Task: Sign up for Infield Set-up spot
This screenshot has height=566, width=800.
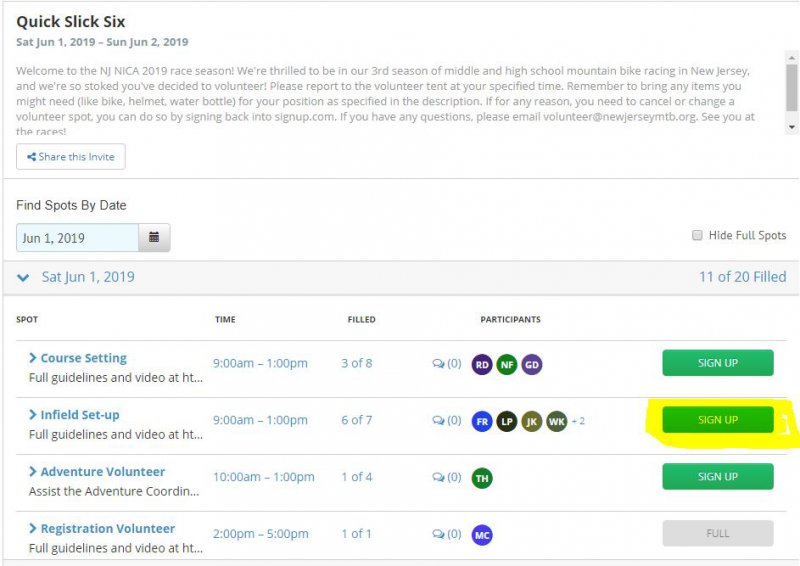Action: click(x=717, y=420)
